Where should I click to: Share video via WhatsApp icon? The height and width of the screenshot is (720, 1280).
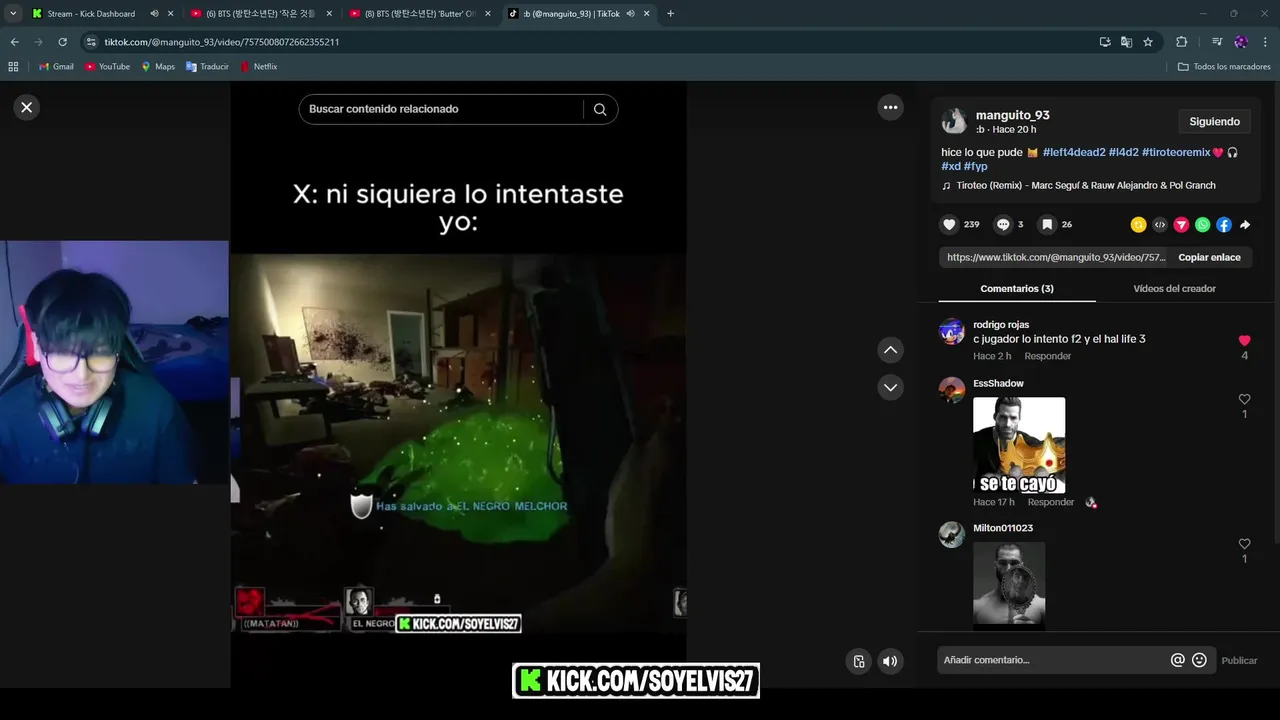1202,225
